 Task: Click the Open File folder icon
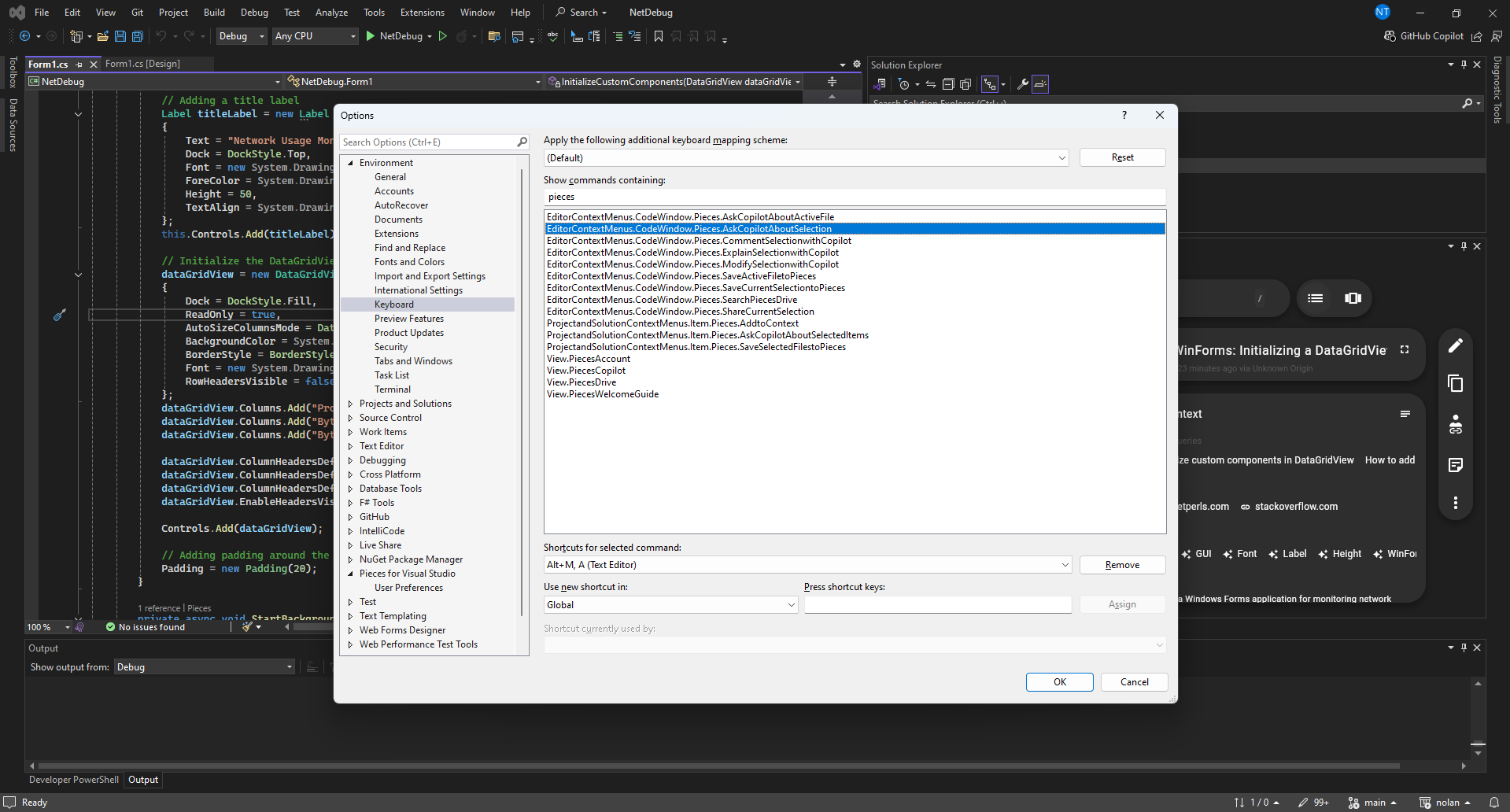coord(102,36)
